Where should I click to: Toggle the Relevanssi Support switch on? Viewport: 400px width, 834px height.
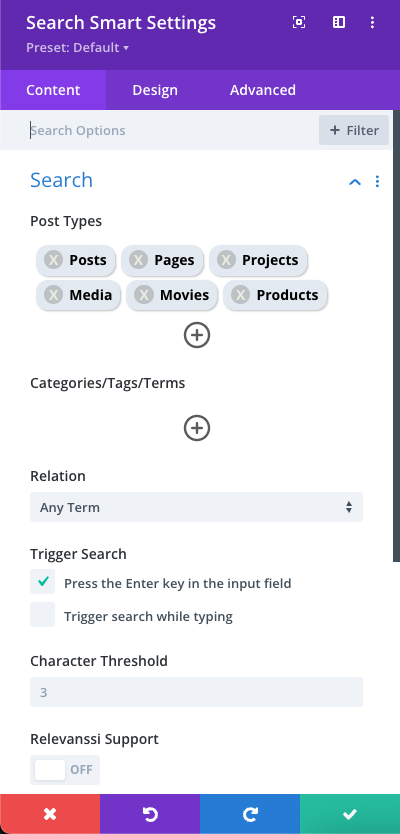tap(65, 770)
